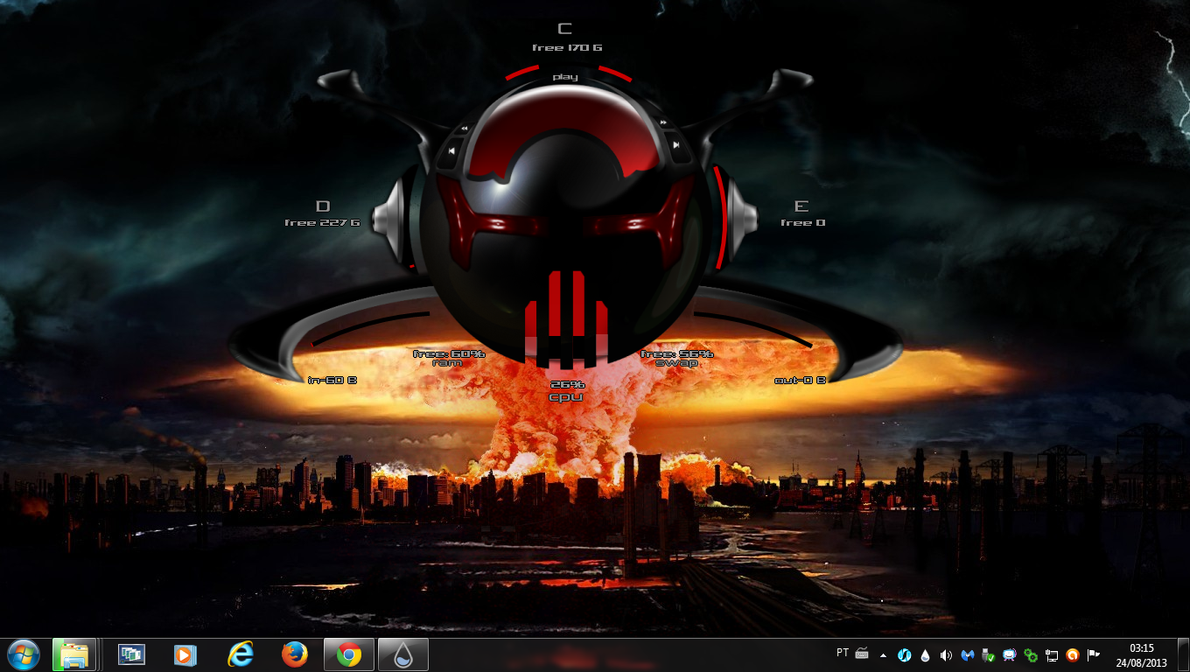Open Windows Explorer from the taskbar

click(x=75, y=655)
